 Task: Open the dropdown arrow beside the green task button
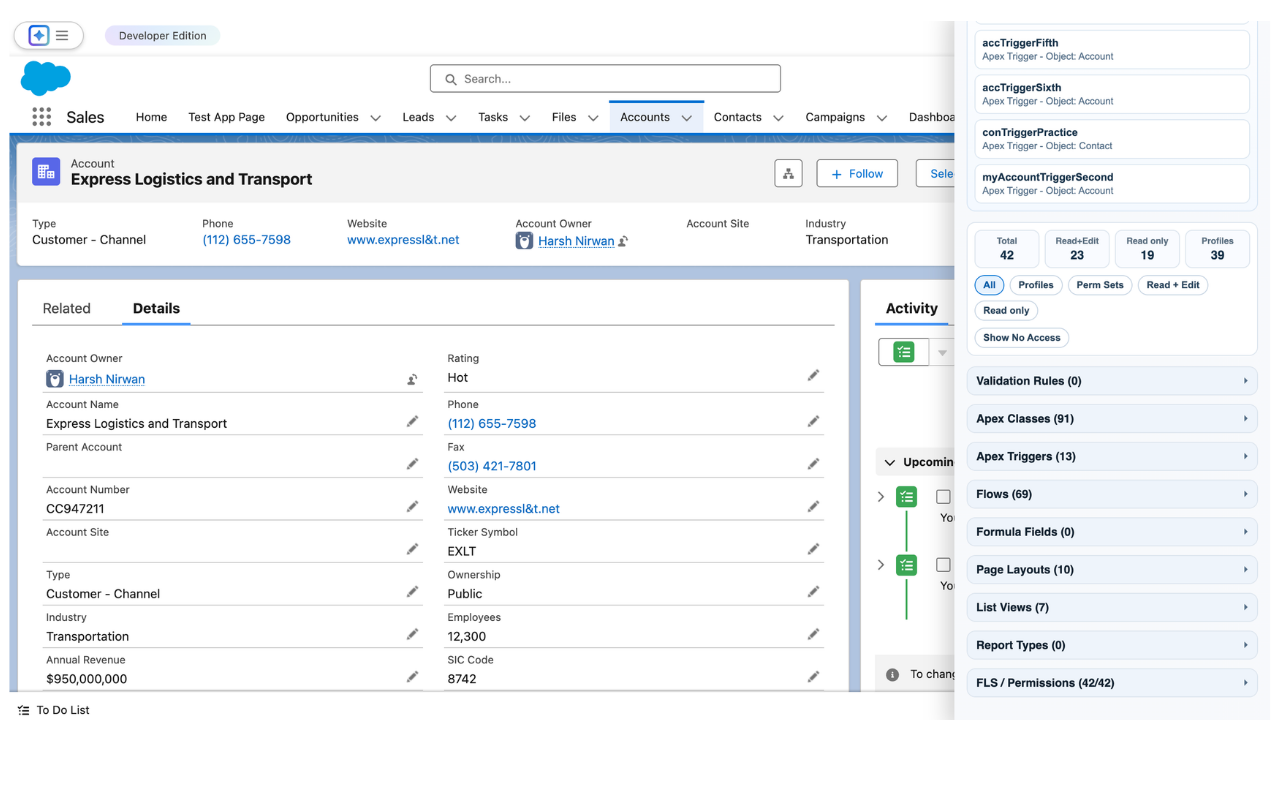click(942, 352)
